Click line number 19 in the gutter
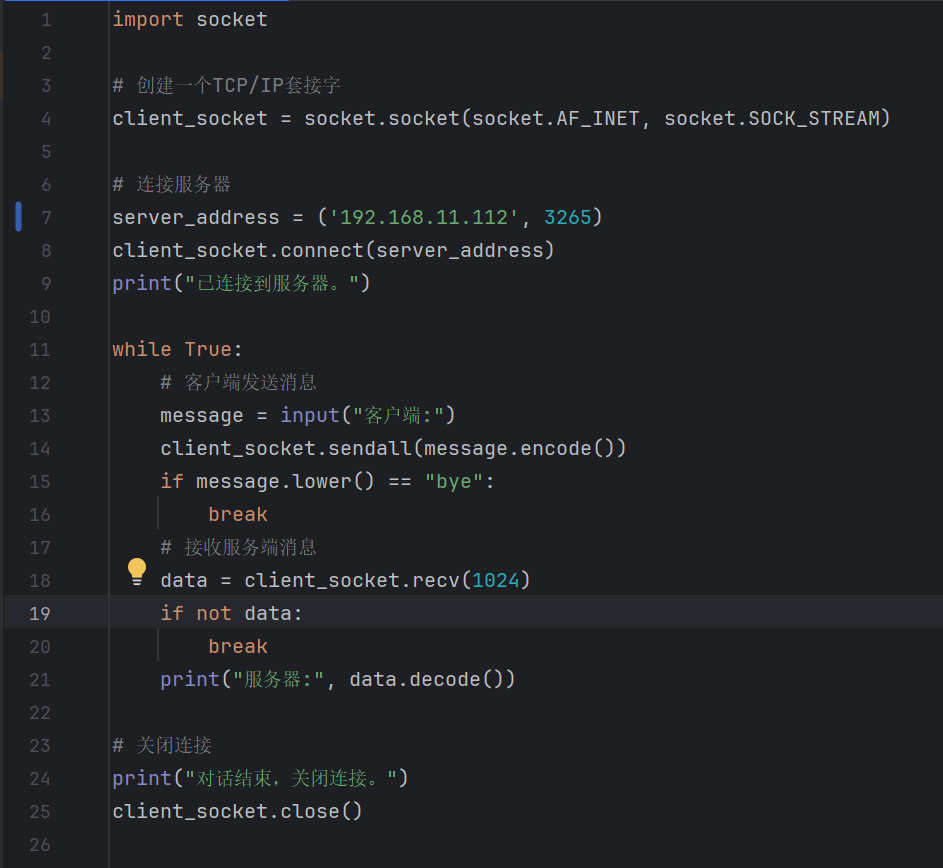 39,613
